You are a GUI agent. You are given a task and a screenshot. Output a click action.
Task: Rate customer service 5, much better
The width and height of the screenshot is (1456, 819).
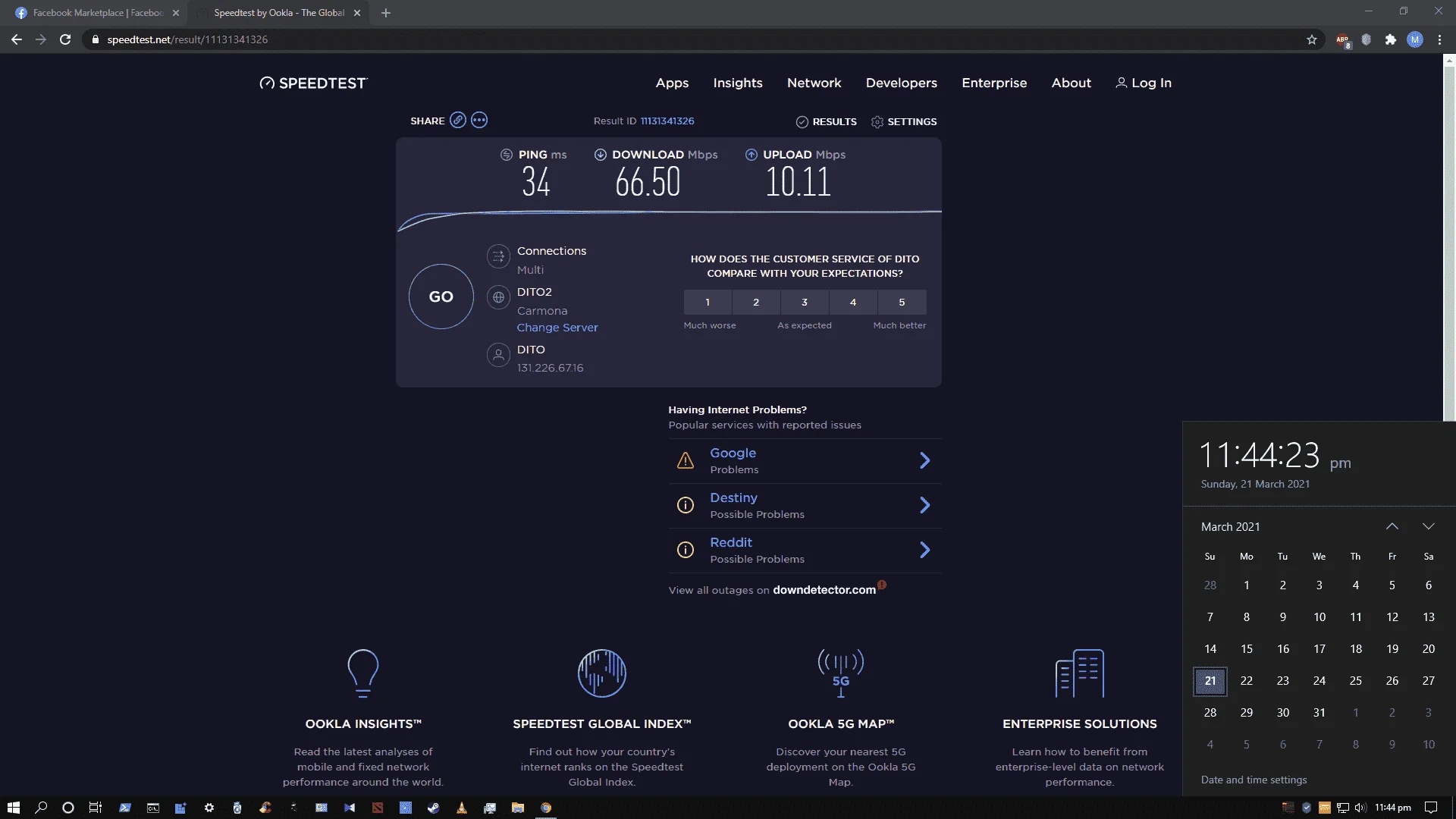click(x=902, y=302)
